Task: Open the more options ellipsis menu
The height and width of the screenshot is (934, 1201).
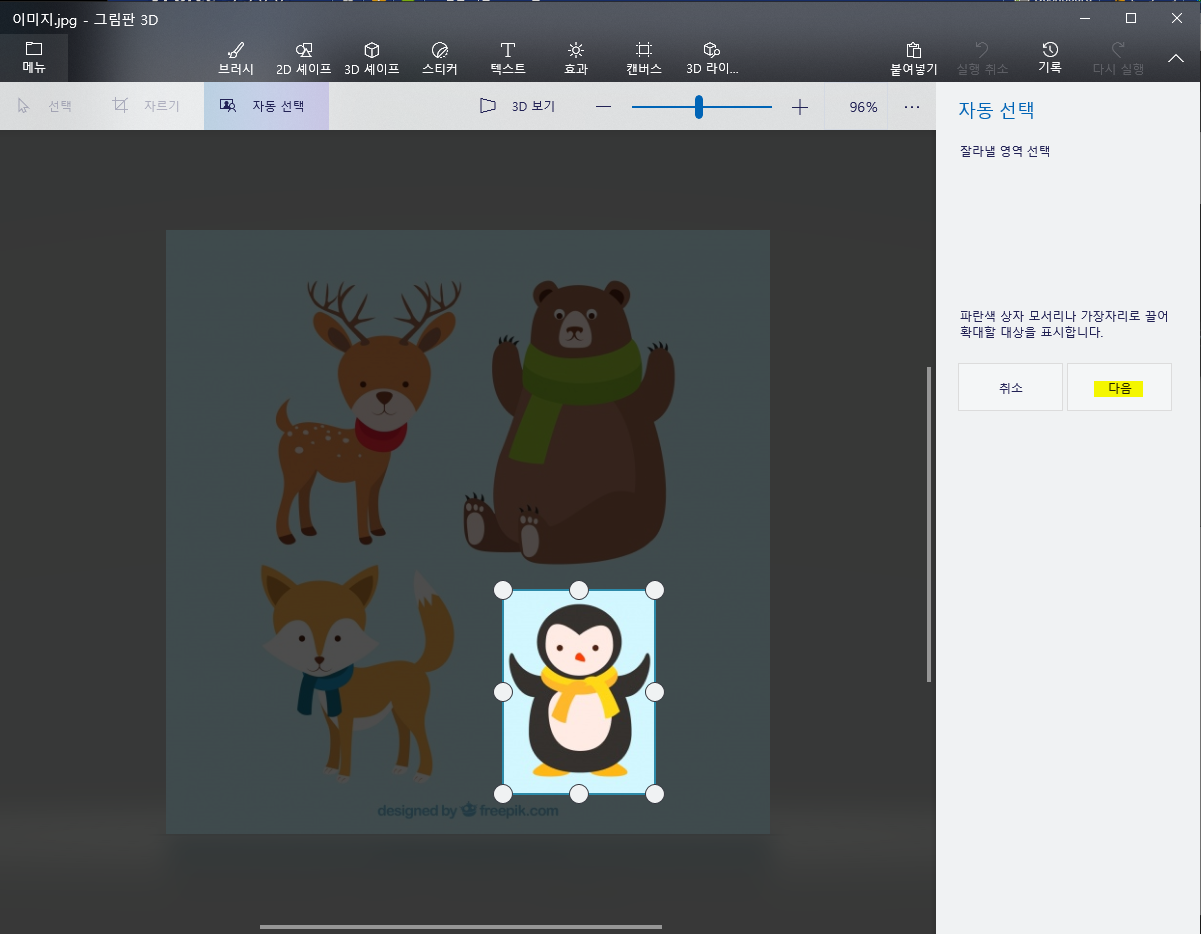Action: (912, 107)
